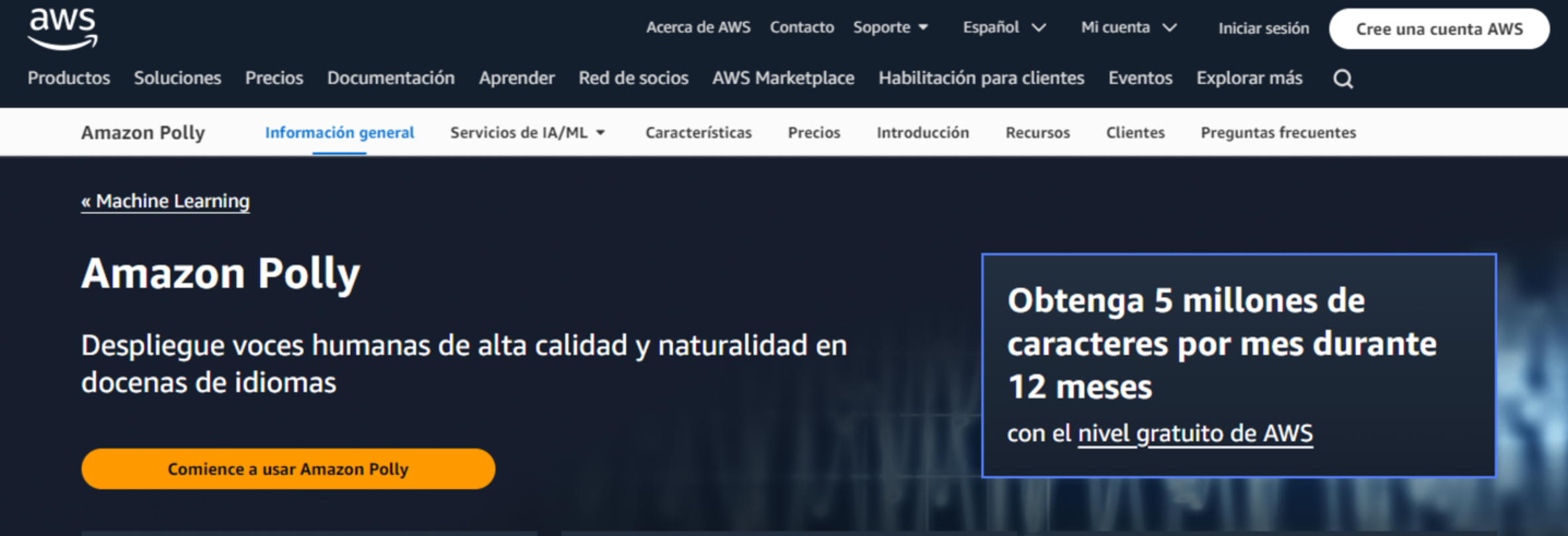The image size is (1568, 536).
Task: Select the Información general tab
Action: (339, 132)
